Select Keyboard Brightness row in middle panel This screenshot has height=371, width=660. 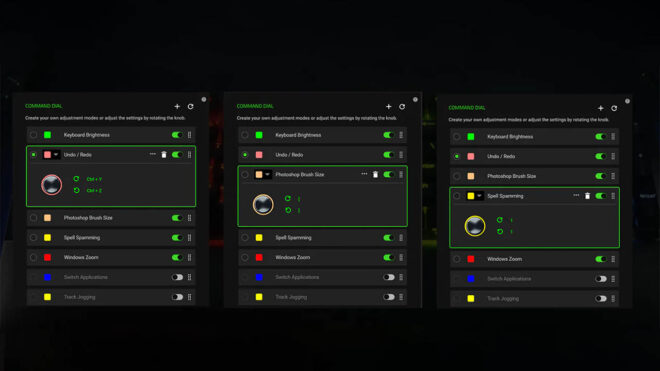click(x=322, y=135)
